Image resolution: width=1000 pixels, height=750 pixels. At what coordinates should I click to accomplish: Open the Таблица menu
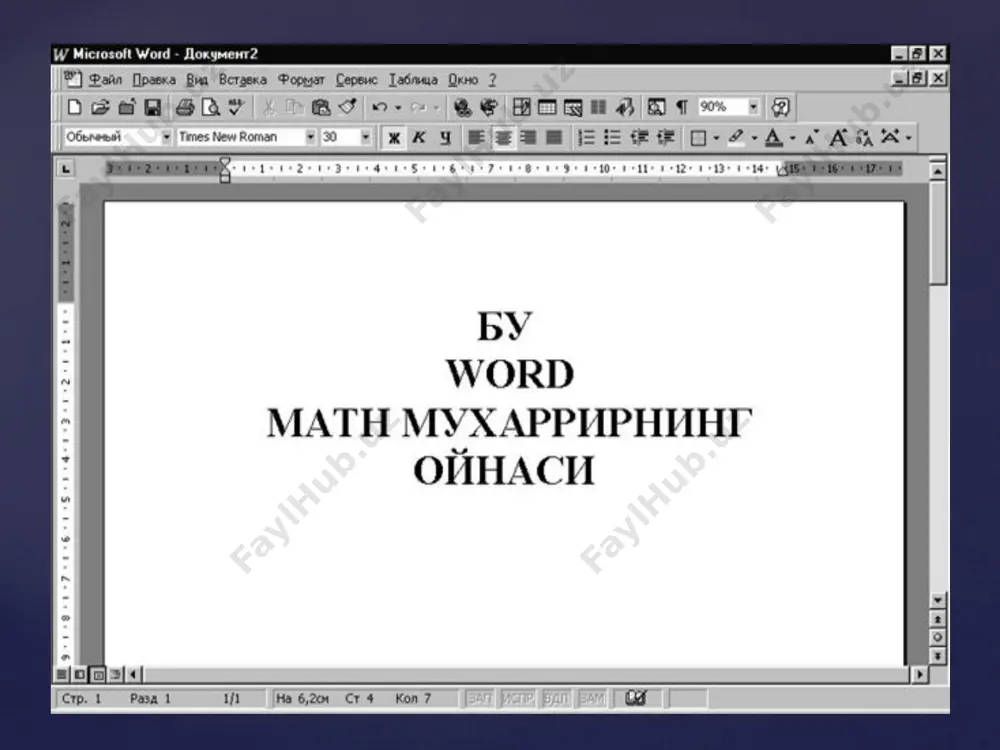(x=413, y=80)
